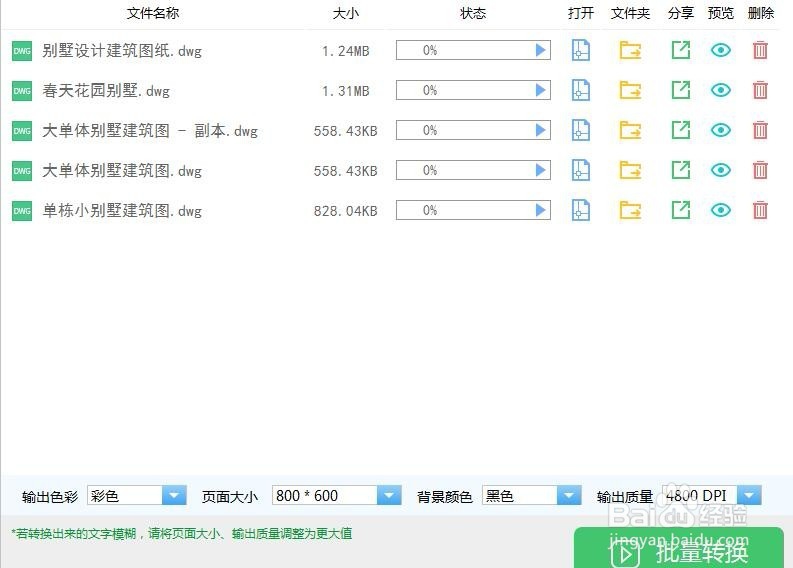Delete 单栋小别墅建筑图.dwg from the list
The width and height of the screenshot is (793, 568).
pos(760,210)
